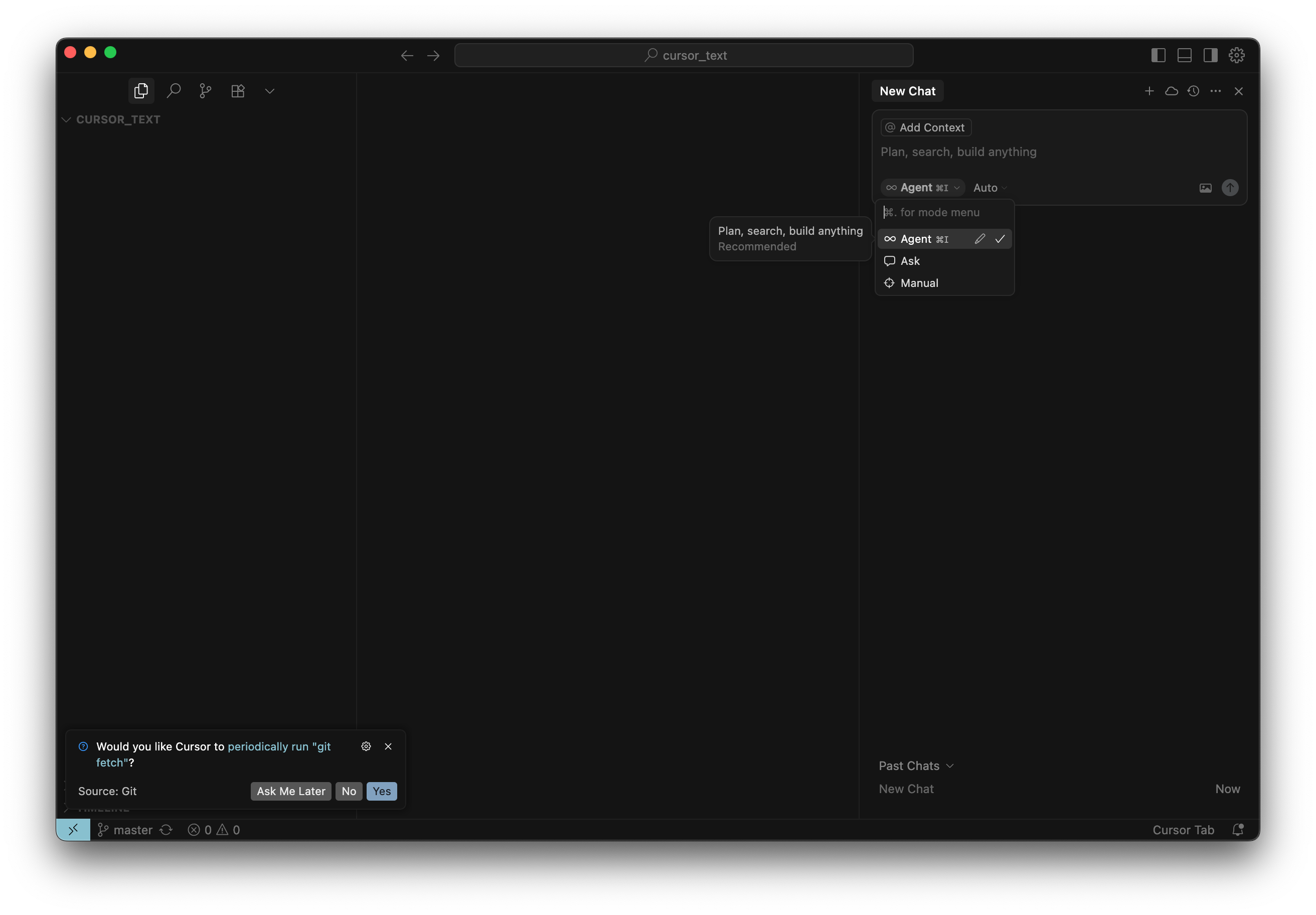Click the cursor_text command search bar
This screenshot has width=1316, height=915.
pyautogui.click(x=684, y=56)
